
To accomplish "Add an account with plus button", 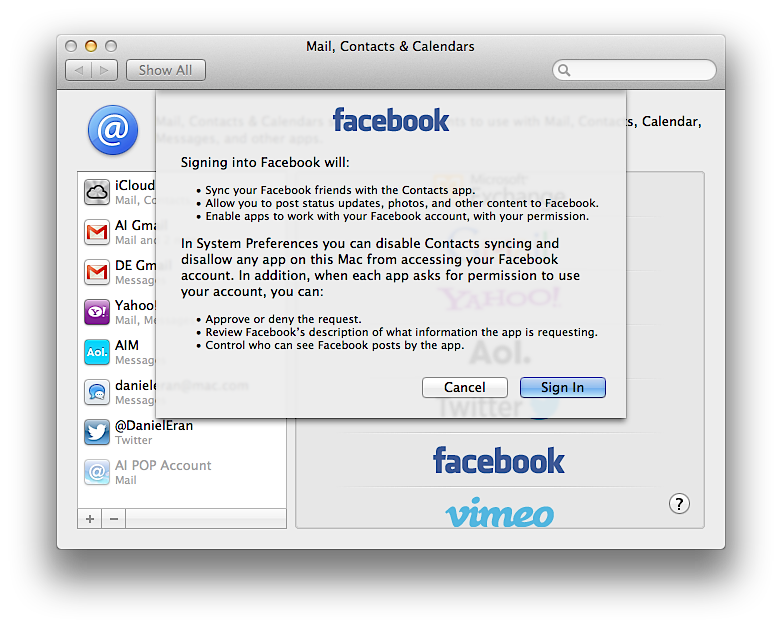I will tap(90, 519).
